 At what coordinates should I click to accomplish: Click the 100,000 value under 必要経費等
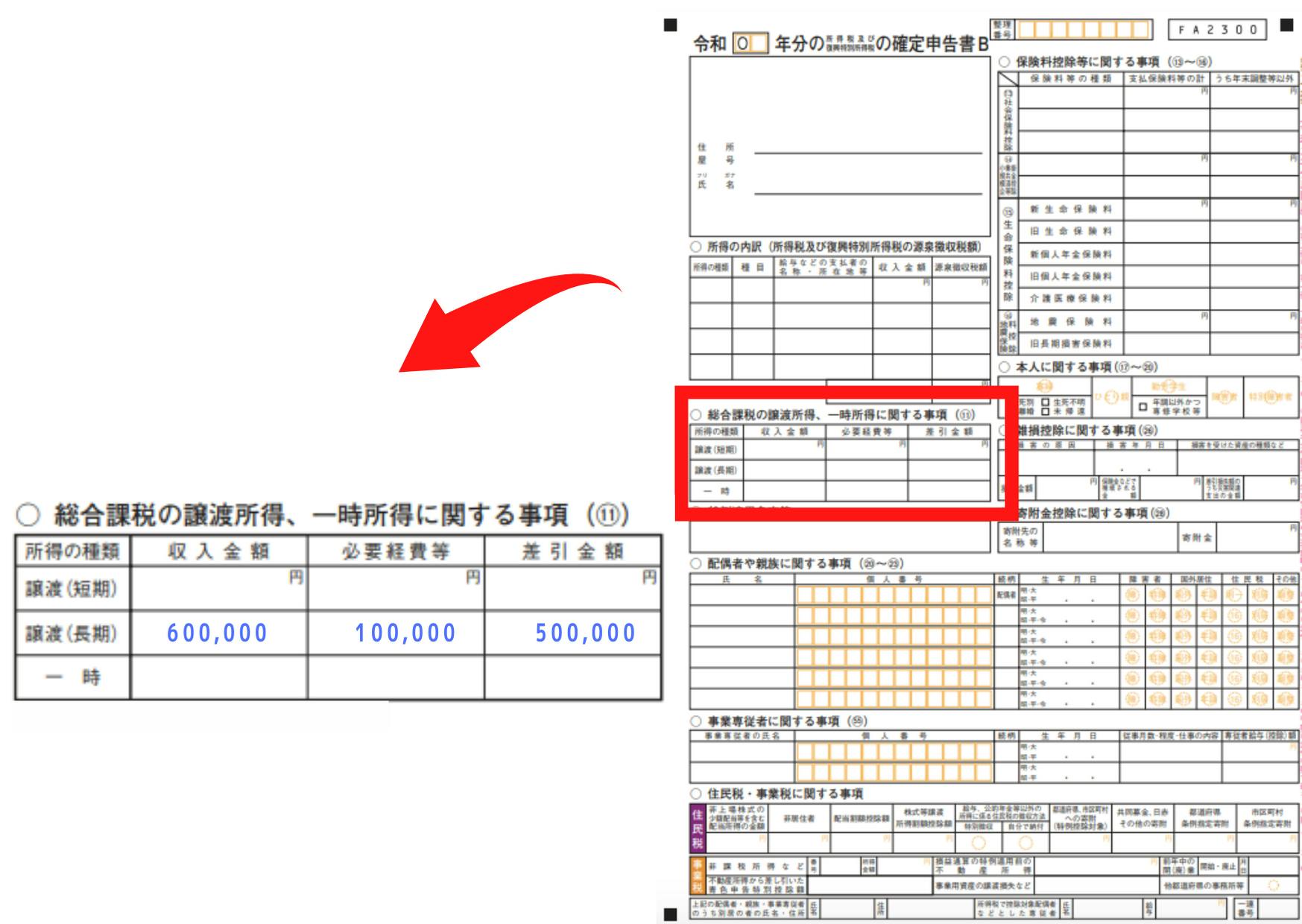click(405, 633)
